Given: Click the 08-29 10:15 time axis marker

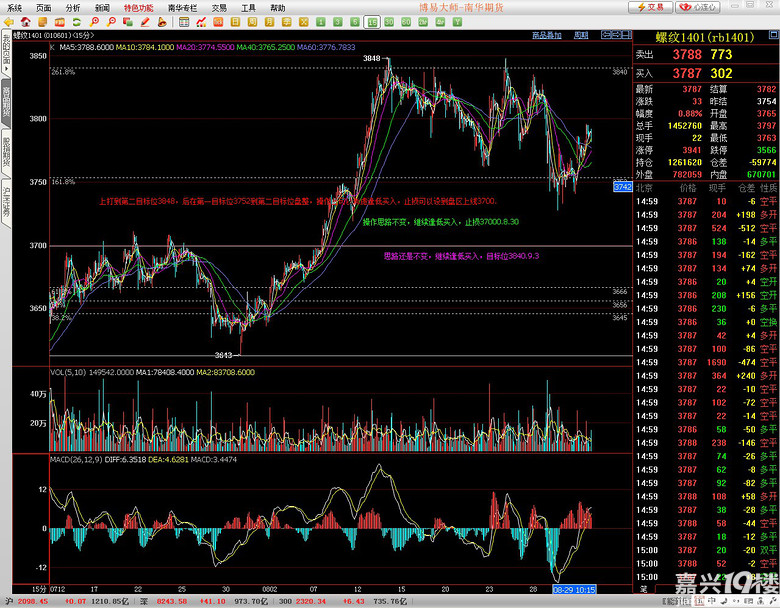Looking at the screenshot, I should [x=574, y=589].
